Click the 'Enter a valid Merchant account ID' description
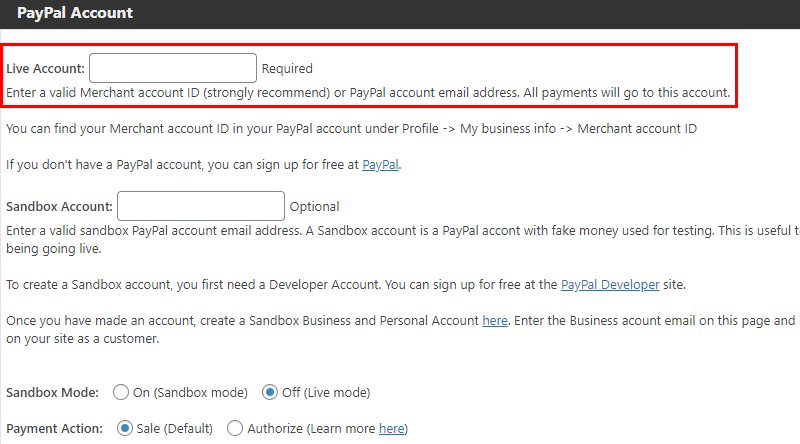Viewport: 800px width, 444px height. (x=368, y=93)
